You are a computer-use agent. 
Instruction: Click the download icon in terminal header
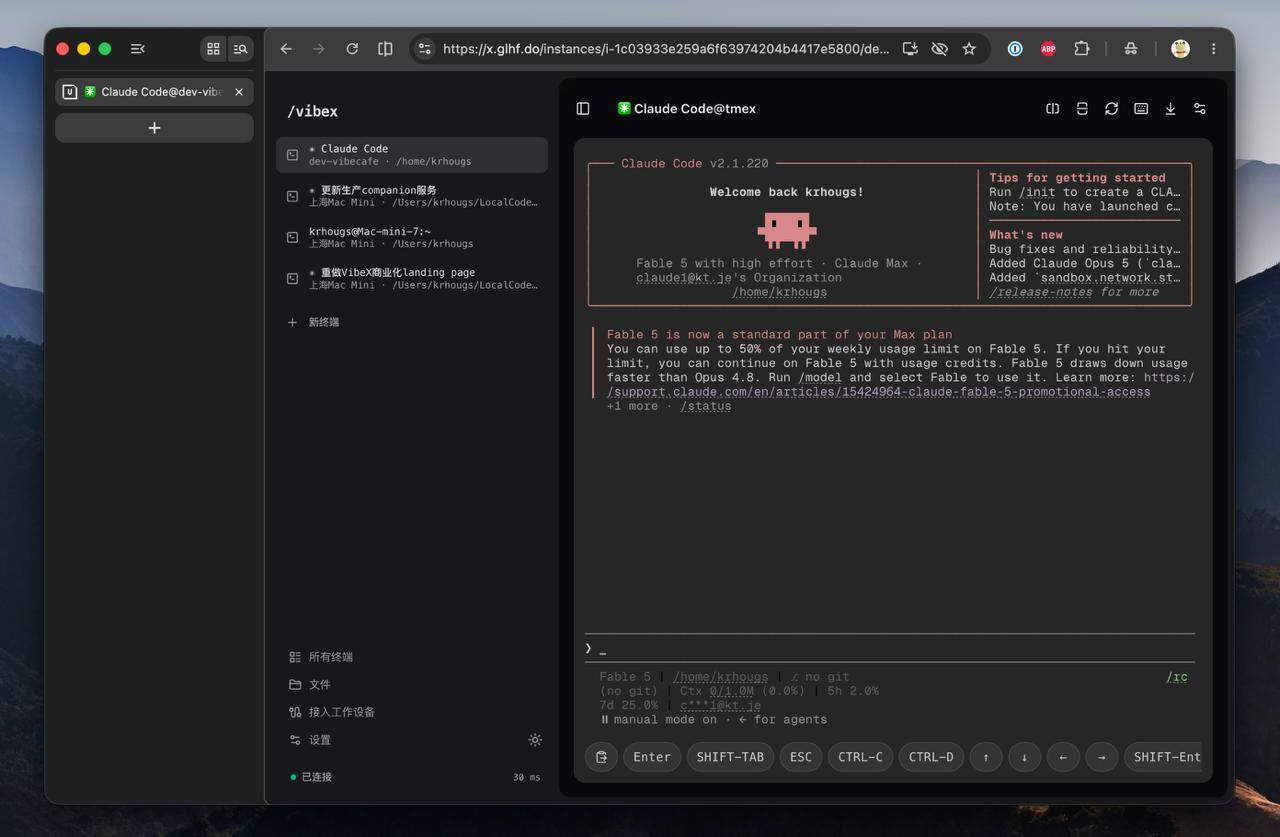[1170, 109]
